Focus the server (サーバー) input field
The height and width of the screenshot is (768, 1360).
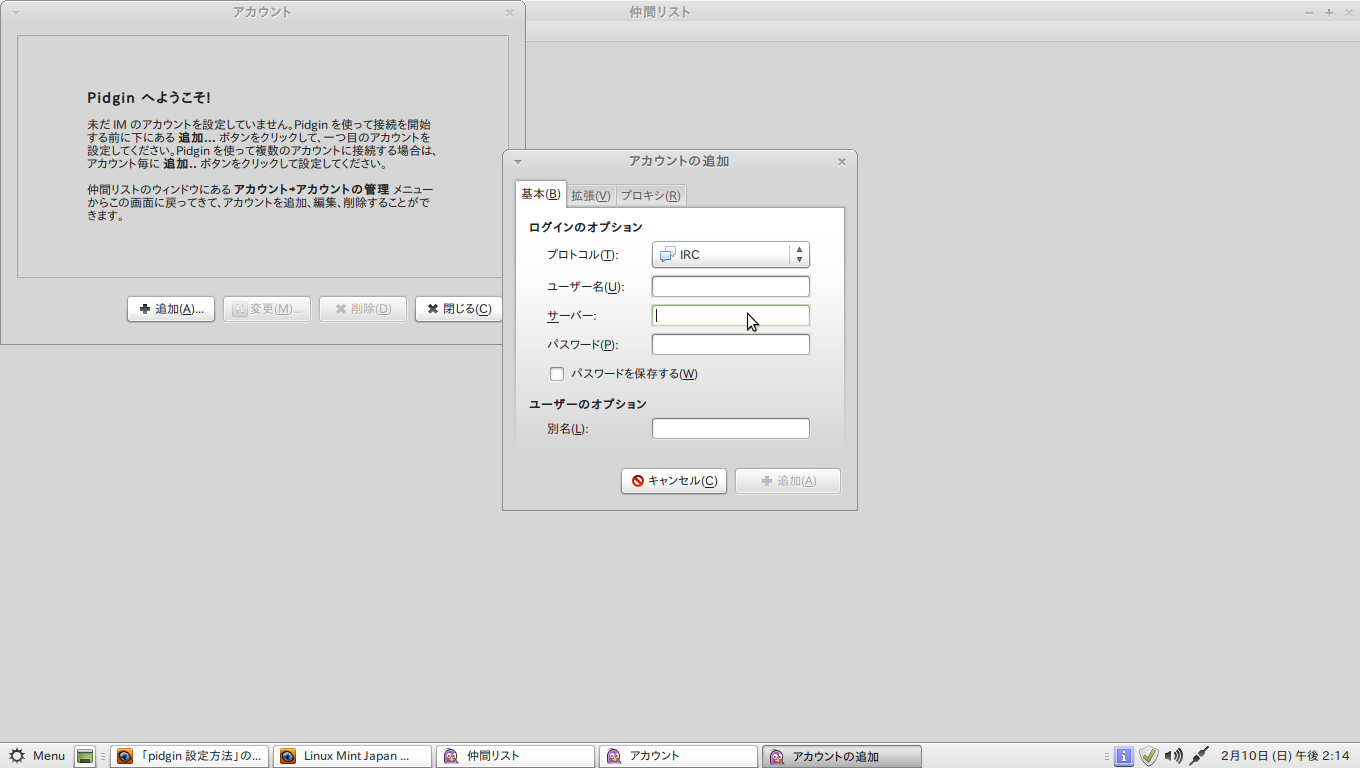coord(730,316)
